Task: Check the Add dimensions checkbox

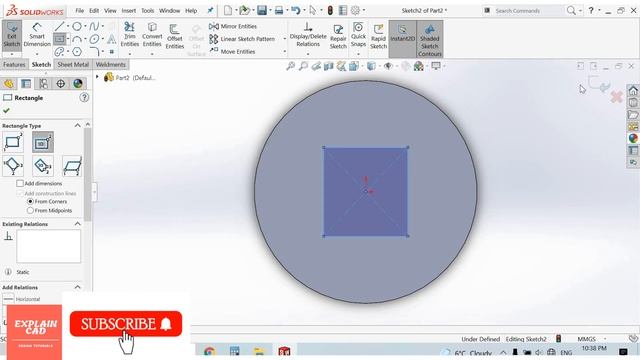Action: click(20, 183)
